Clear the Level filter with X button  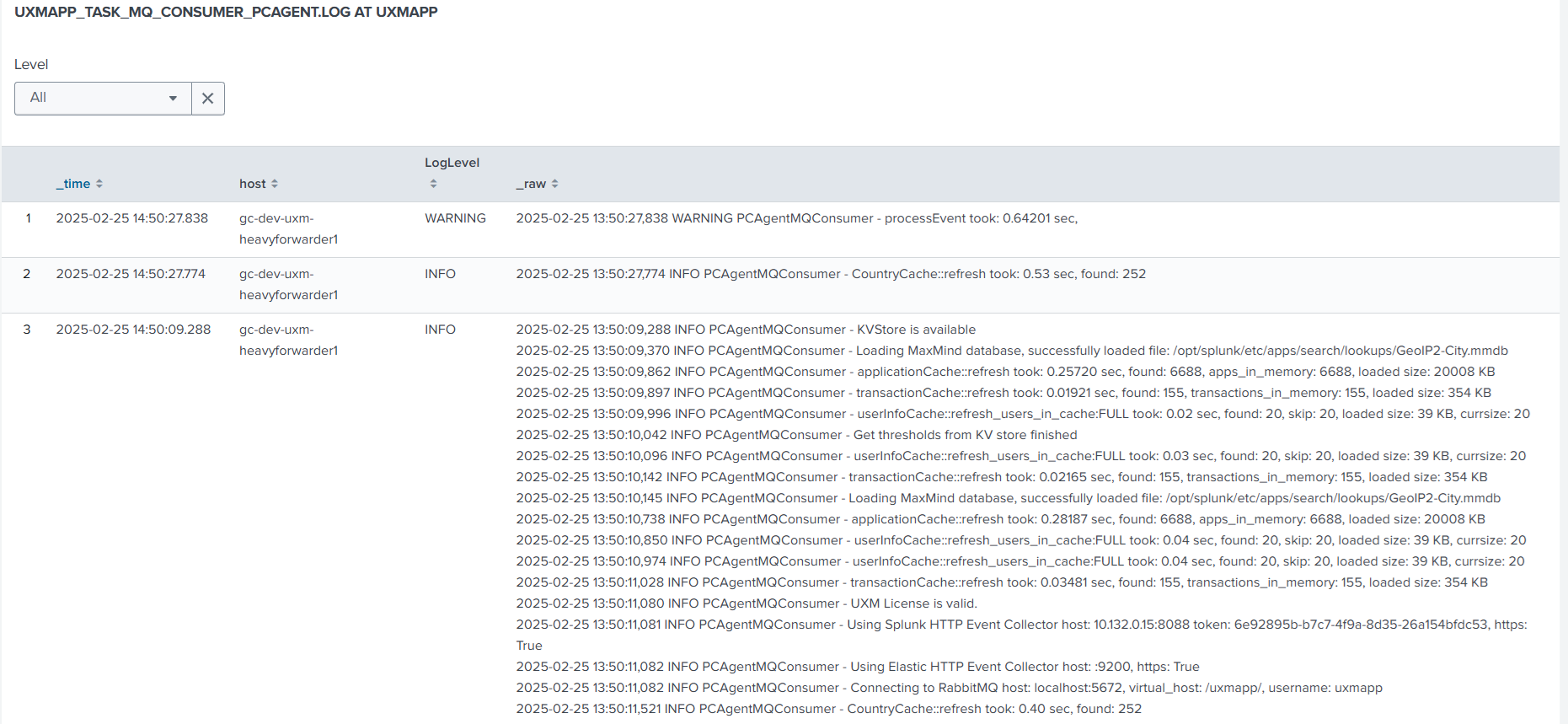tap(208, 99)
